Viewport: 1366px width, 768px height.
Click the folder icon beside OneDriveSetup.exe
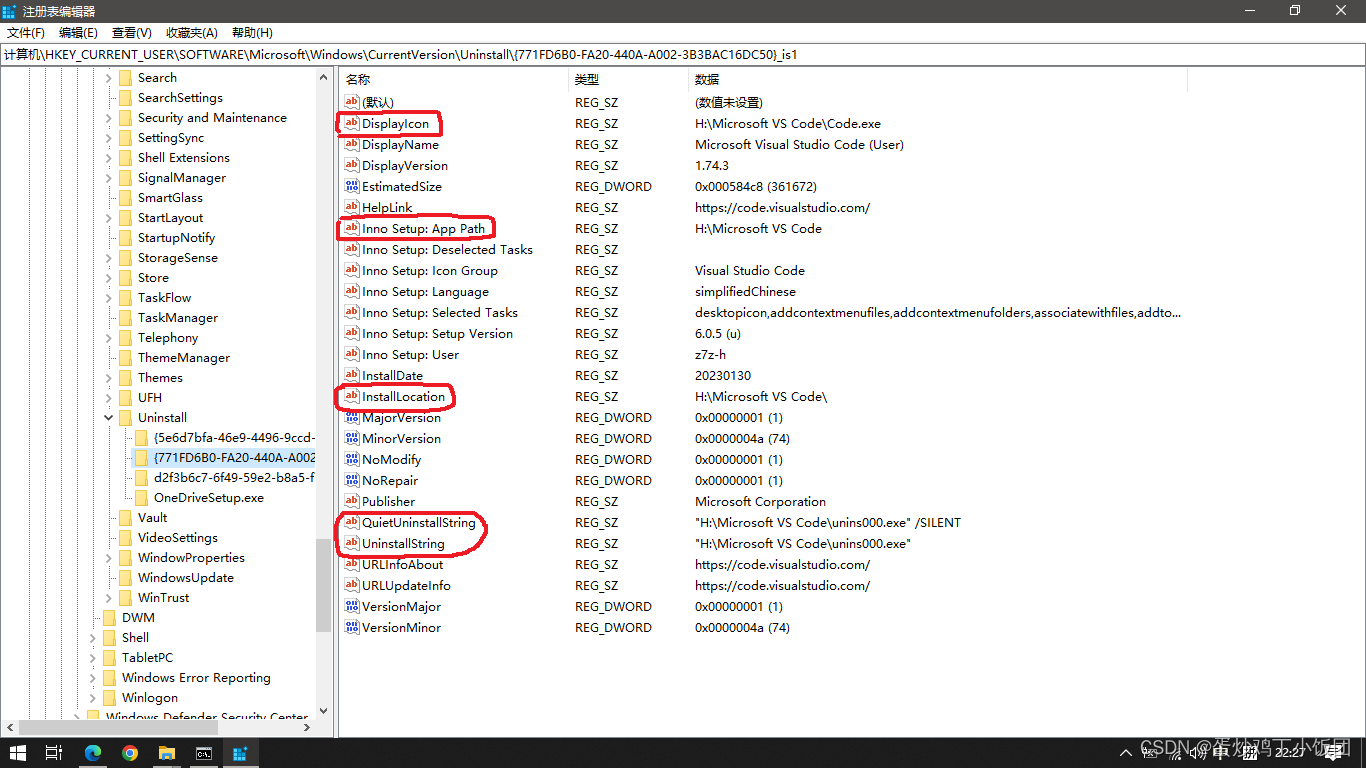[x=141, y=497]
